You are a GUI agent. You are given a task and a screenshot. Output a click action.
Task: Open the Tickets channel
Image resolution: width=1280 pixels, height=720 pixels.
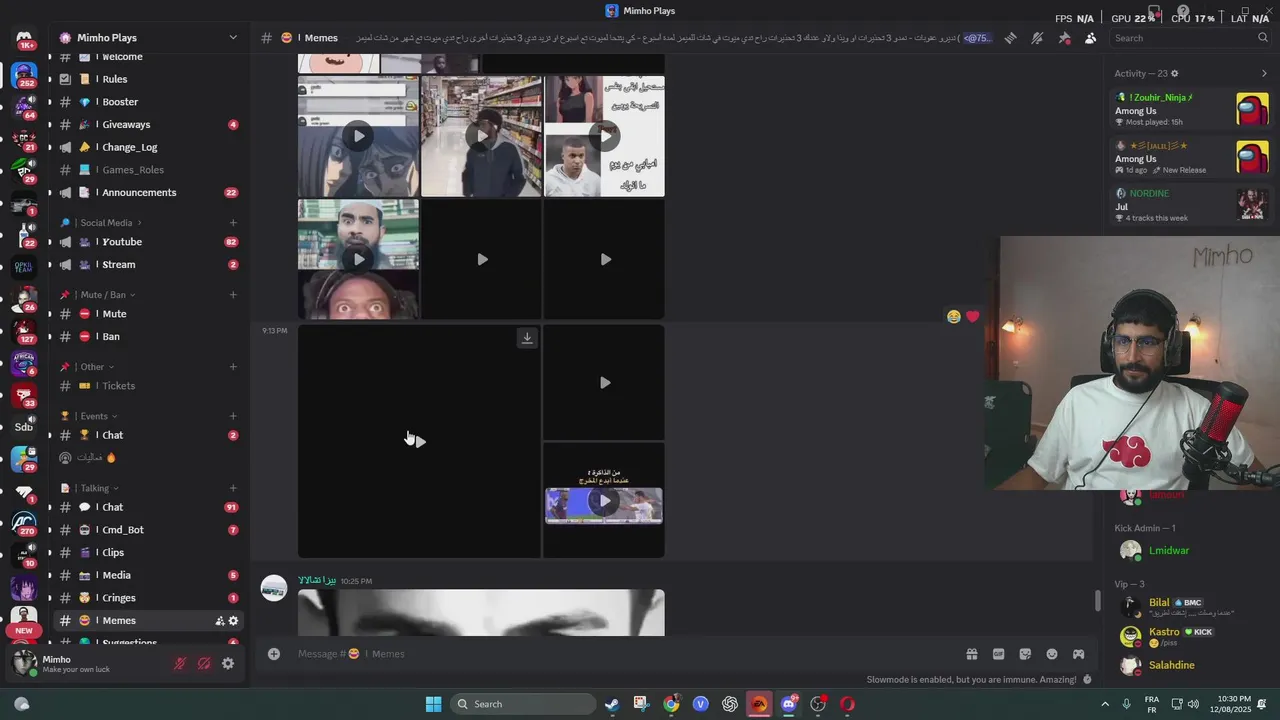148,386
